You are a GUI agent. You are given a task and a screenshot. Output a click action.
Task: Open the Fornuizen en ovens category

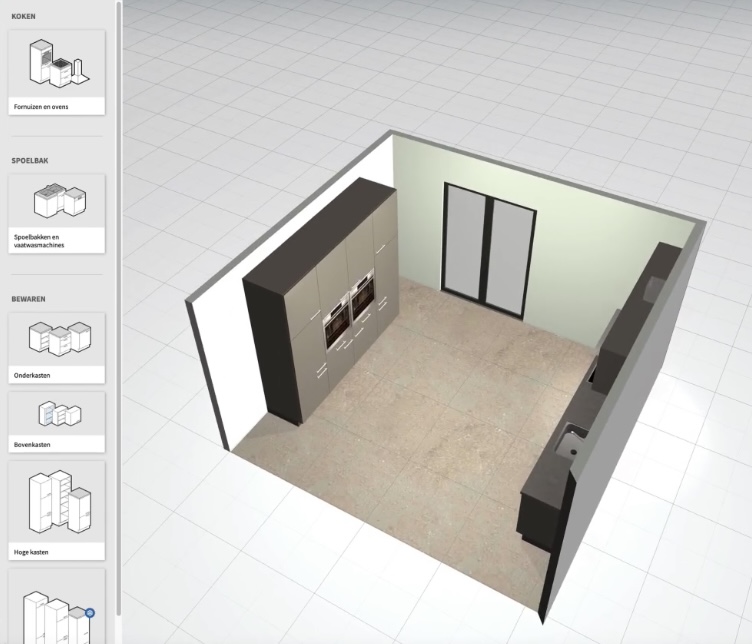pyautogui.click(x=57, y=71)
